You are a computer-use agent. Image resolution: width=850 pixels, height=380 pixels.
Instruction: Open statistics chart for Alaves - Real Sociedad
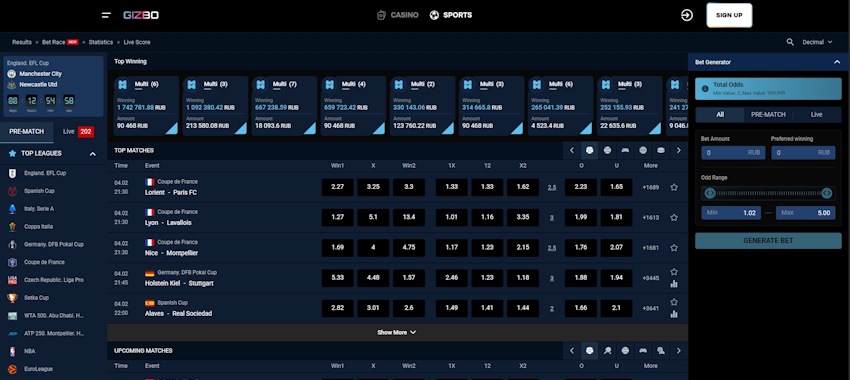(x=674, y=314)
